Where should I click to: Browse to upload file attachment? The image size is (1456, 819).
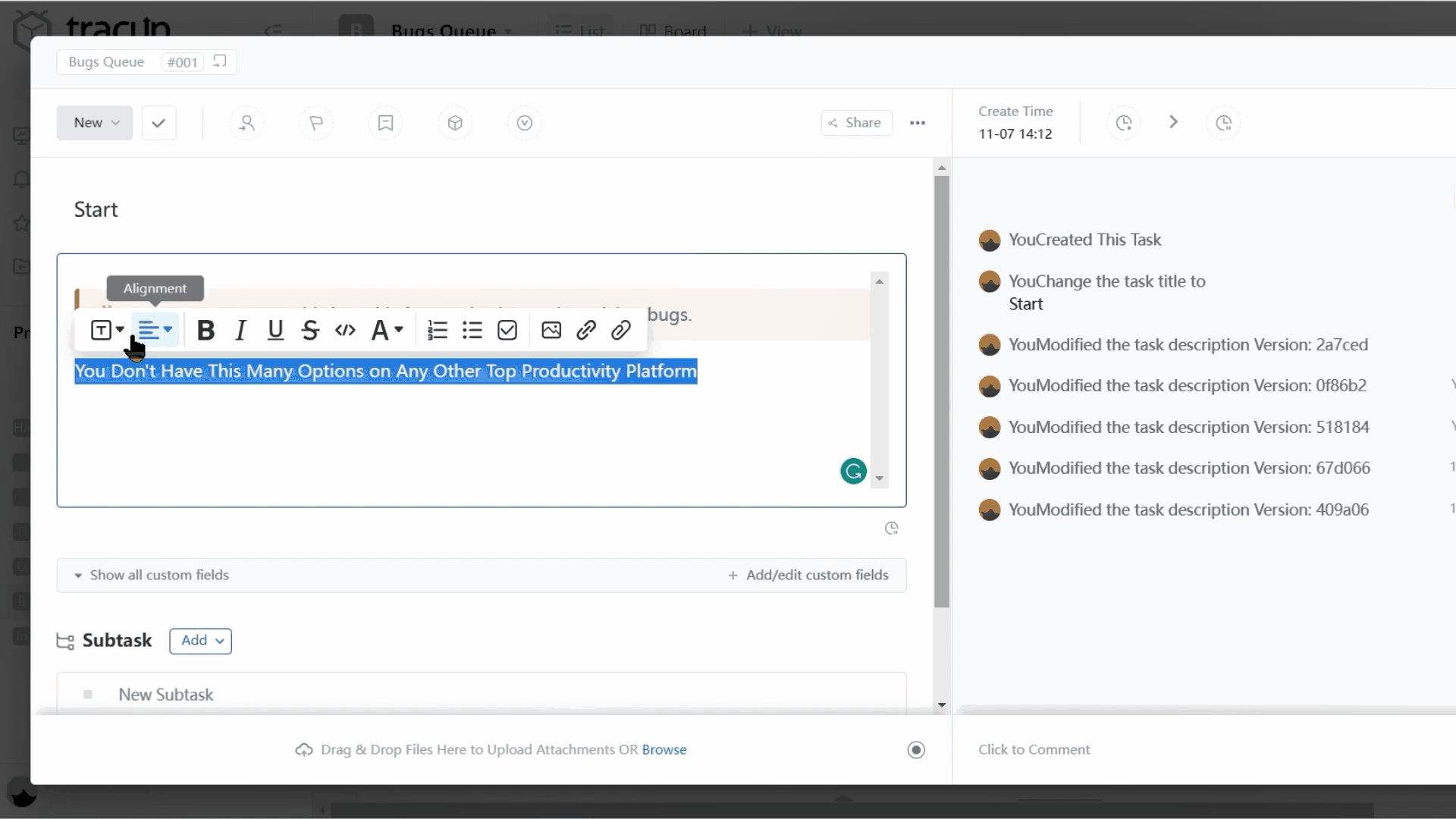(663, 748)
